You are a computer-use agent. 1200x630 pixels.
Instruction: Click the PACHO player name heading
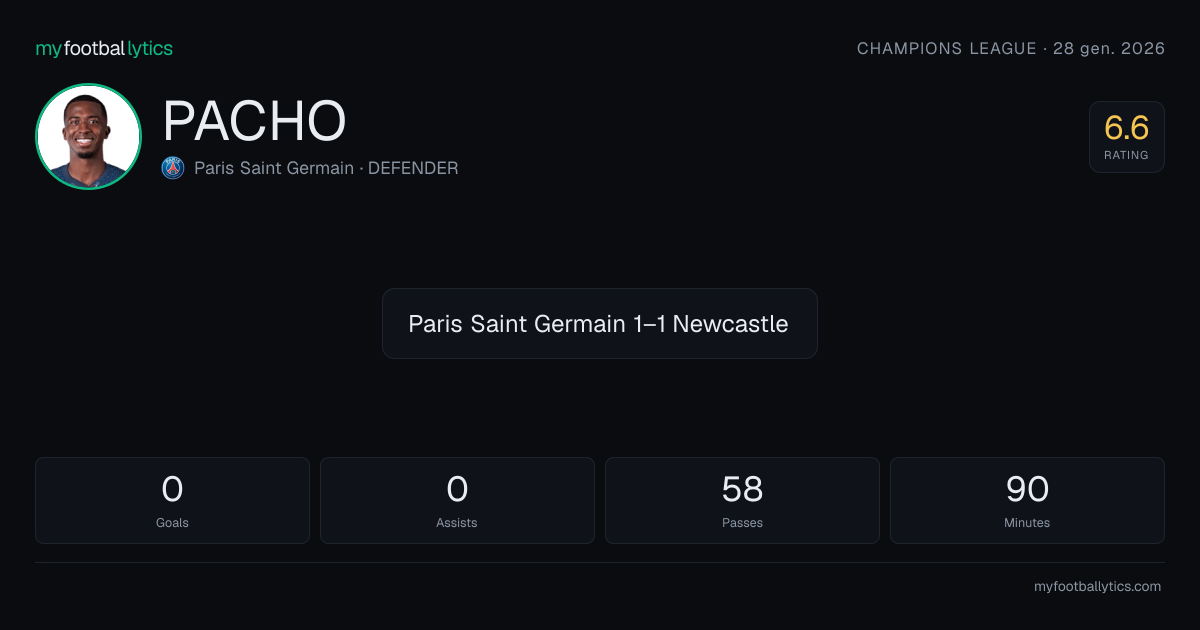(x=254, y=121)
